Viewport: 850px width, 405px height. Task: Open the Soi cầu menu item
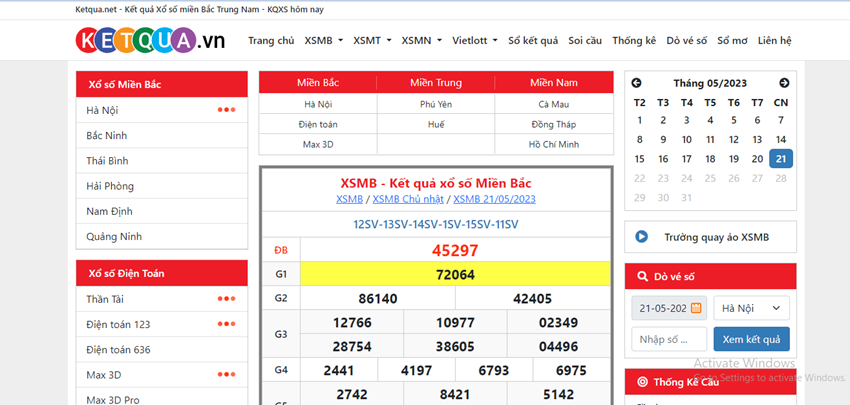pos(585,41)
